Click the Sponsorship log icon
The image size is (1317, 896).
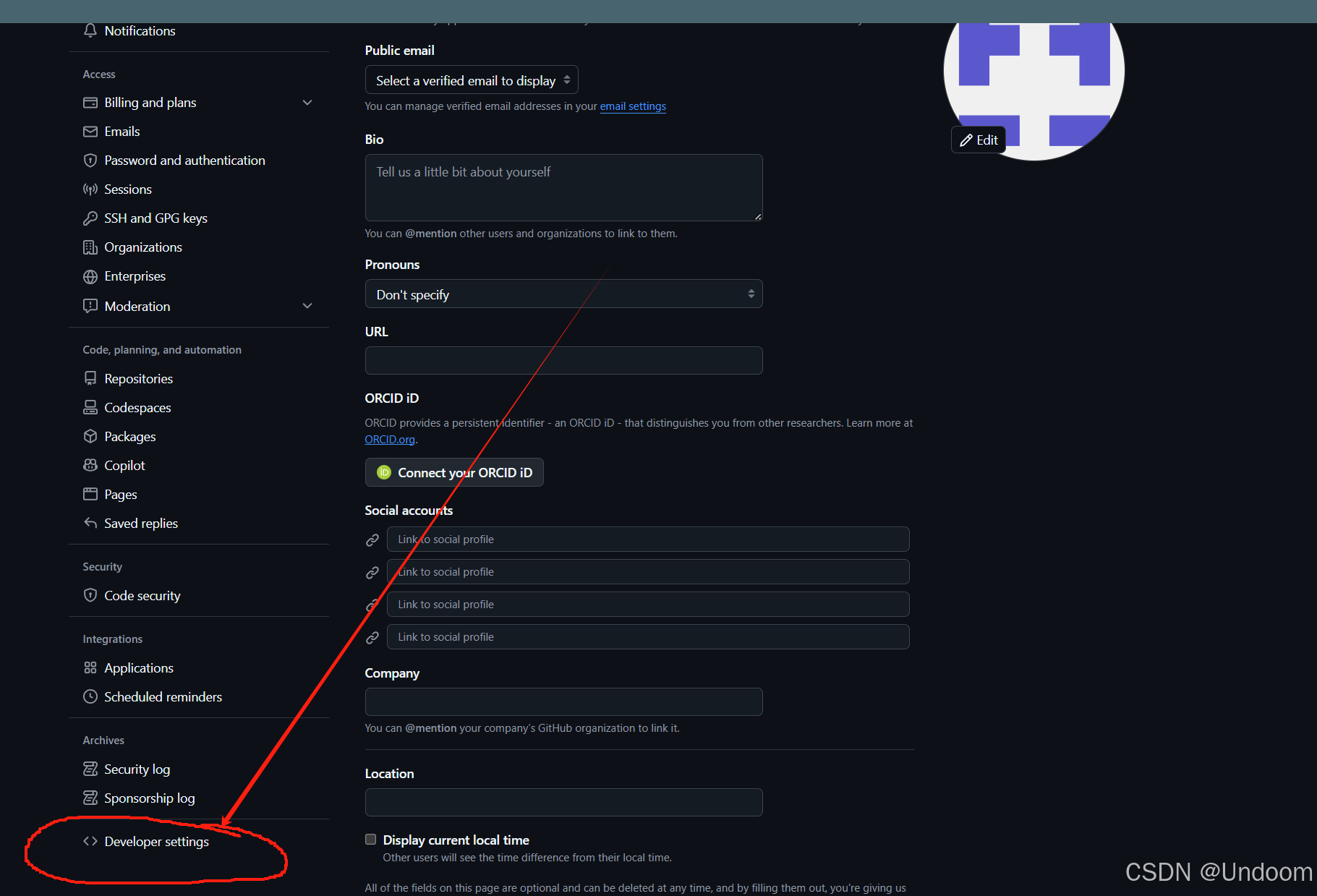coord(90,798)
